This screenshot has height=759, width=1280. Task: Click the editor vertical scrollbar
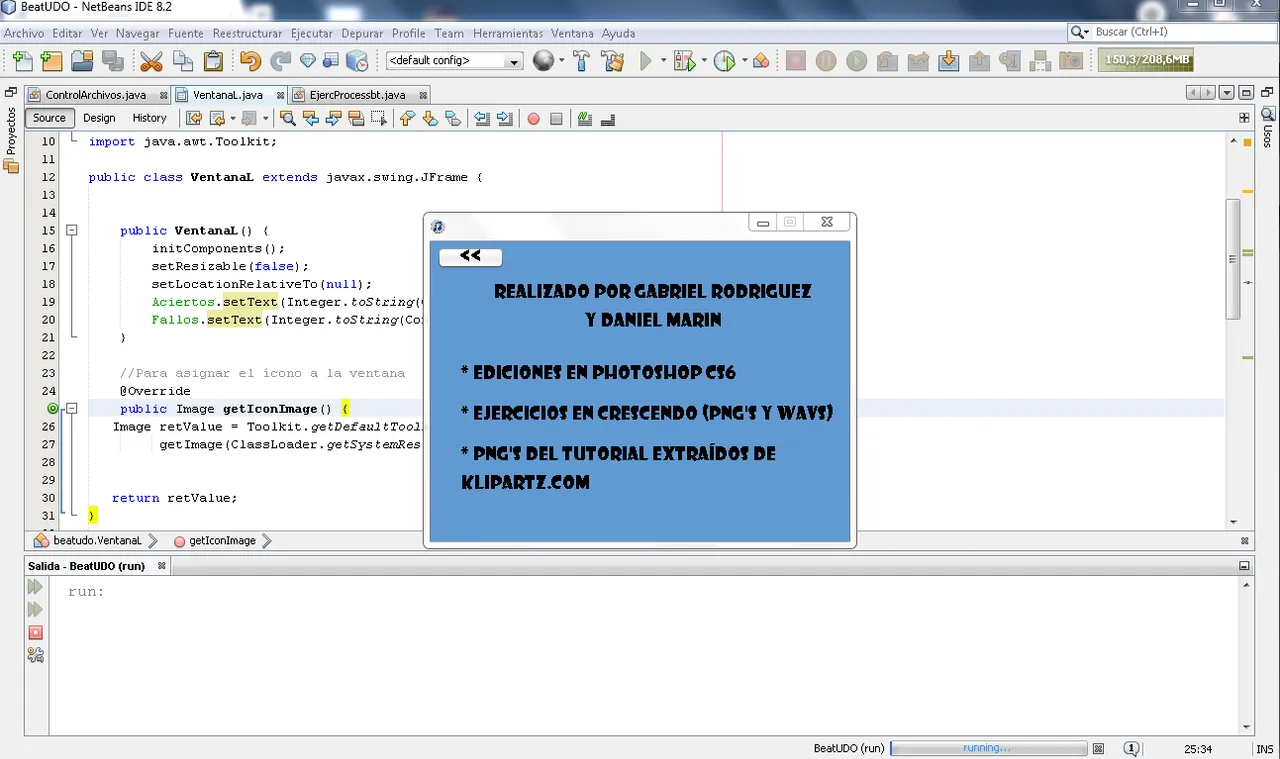click(x=1233, y=258)
